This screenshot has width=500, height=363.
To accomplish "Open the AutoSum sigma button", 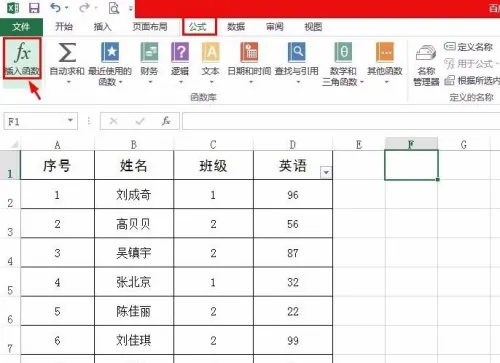I will 67,53.
